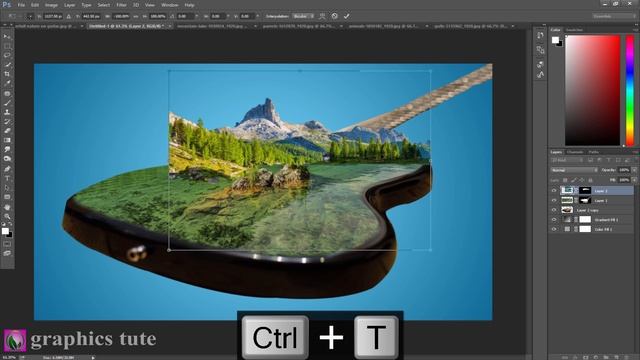Select the Move tool
This screenshot has width=640, height=360.
pos(7,36)
